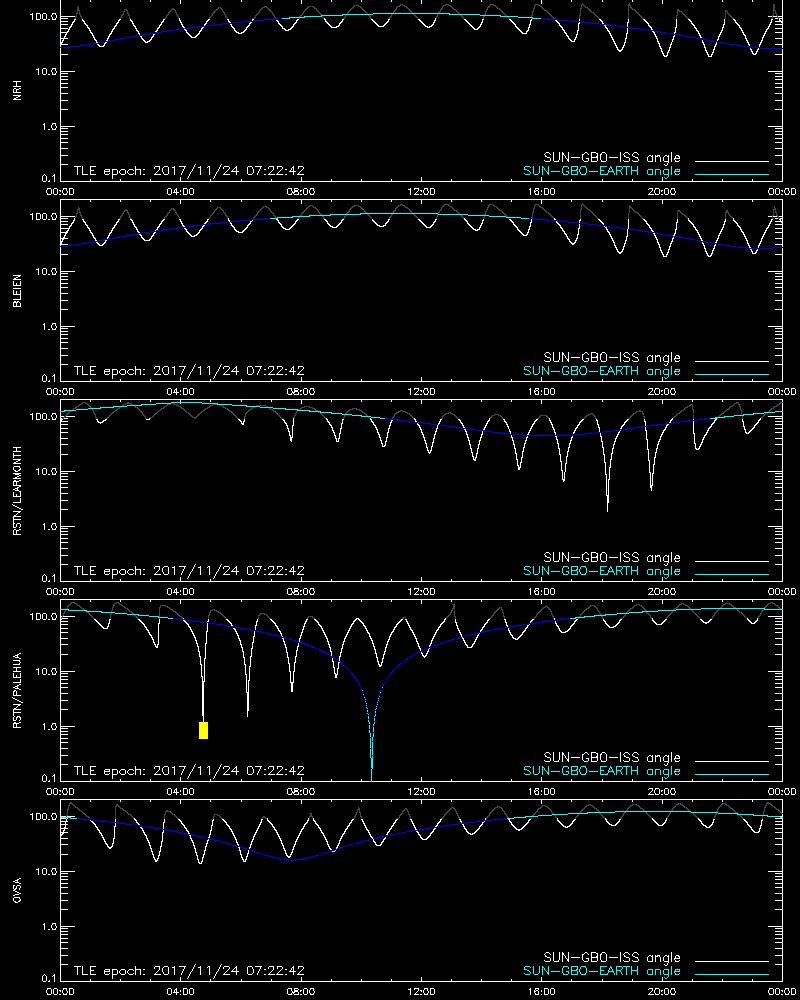
Task: Click the 16:00 time label below the OVSA plot
Action: 541,992
